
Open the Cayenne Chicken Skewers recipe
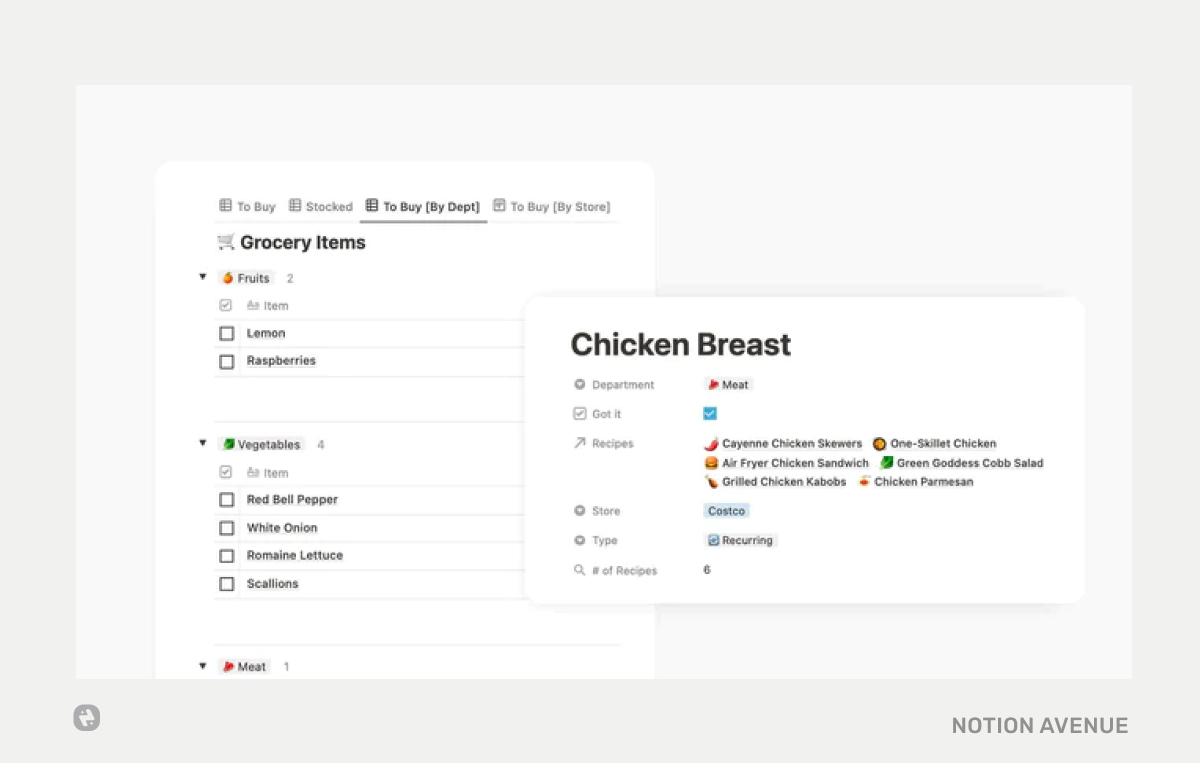pyautogui.click(x=793, y=443)
